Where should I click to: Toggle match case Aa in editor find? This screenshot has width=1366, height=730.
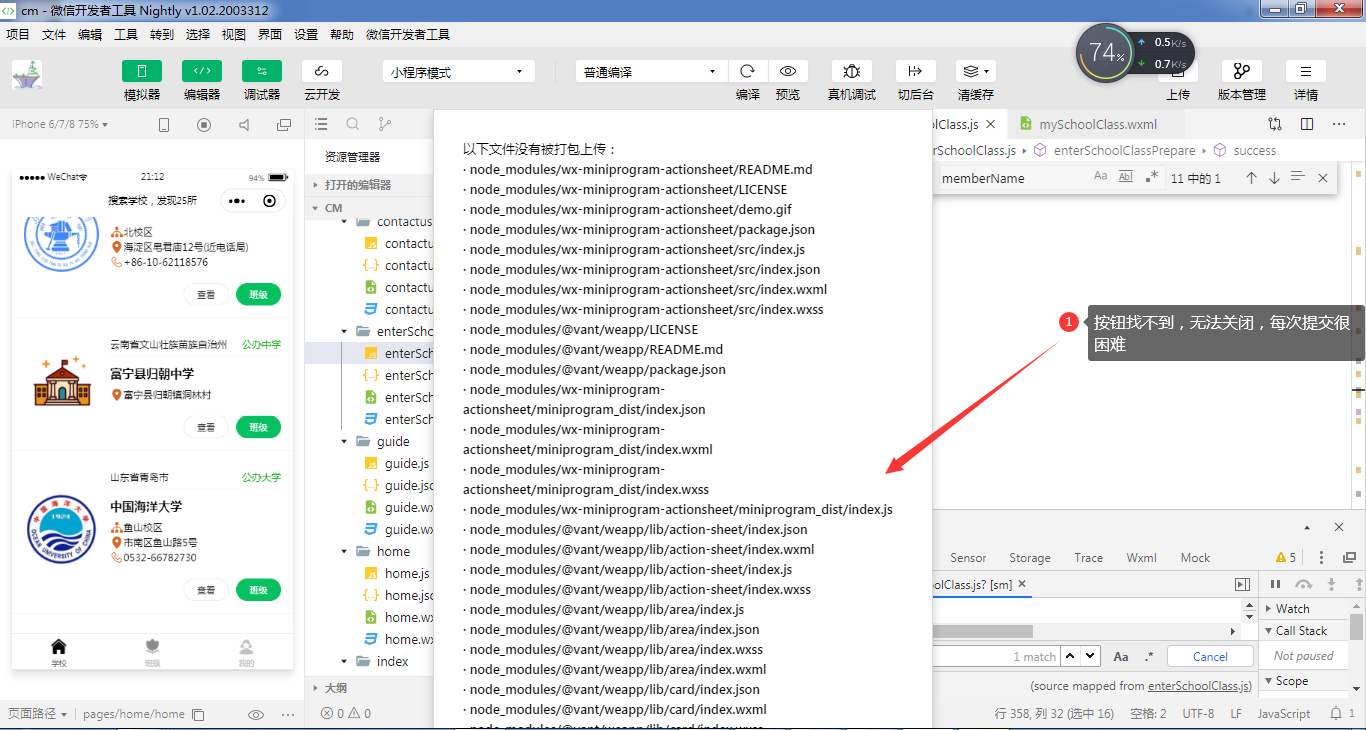tap(1101, 177)
